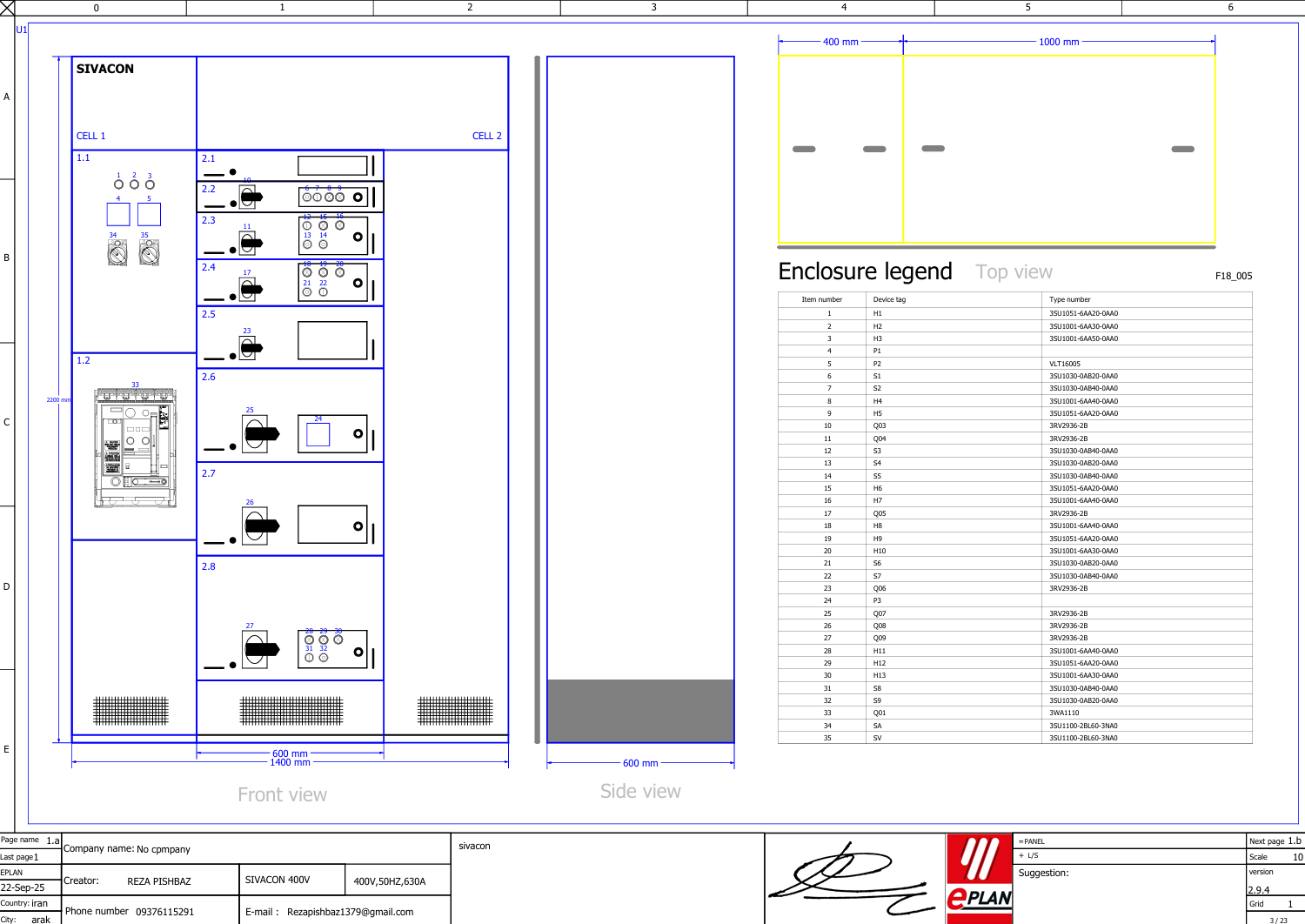
Task: Click the SIVACON heading in cell 1
Action: (105, 69)
